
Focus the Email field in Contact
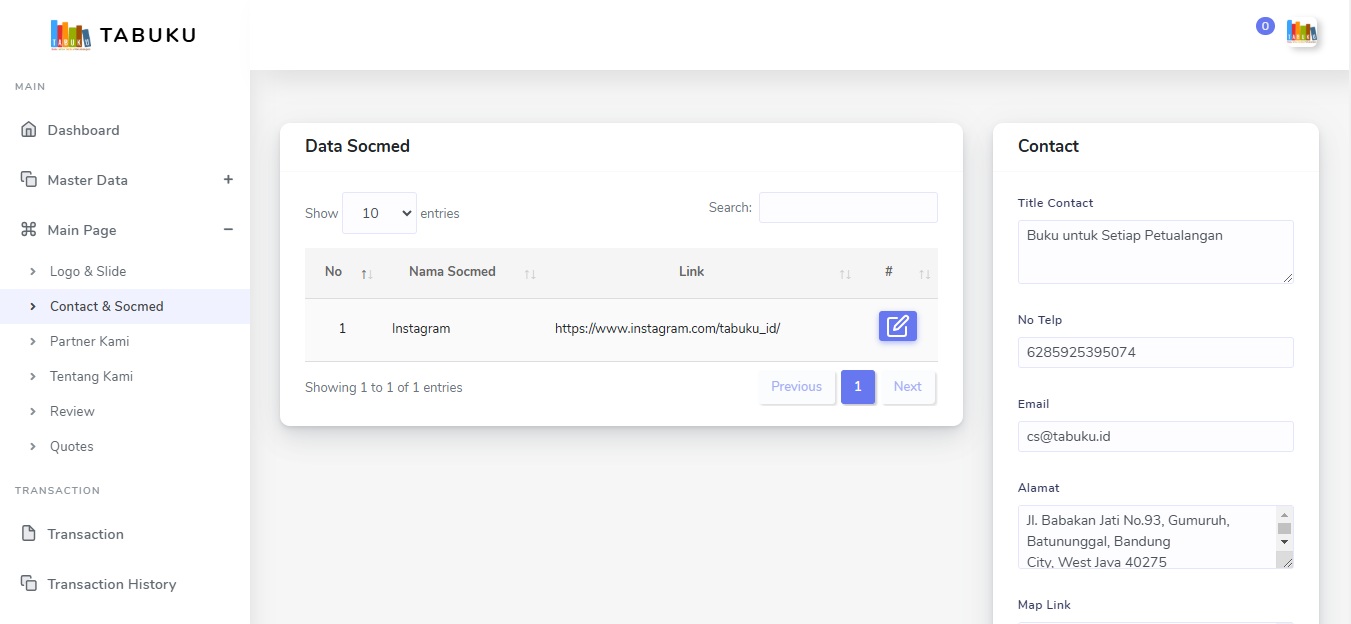point(1155,436)
